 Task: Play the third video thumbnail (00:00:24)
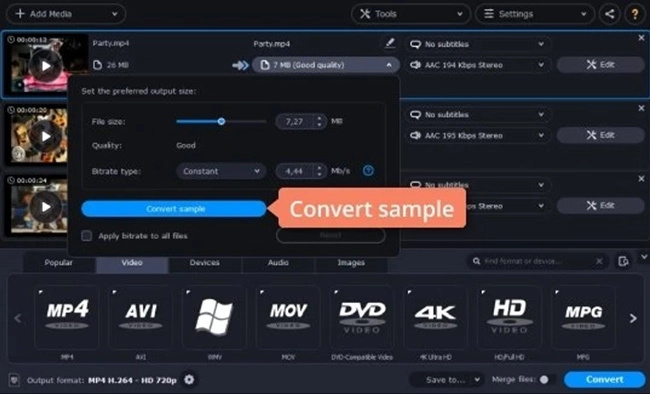pyautogui.click(x=46, y=207)
